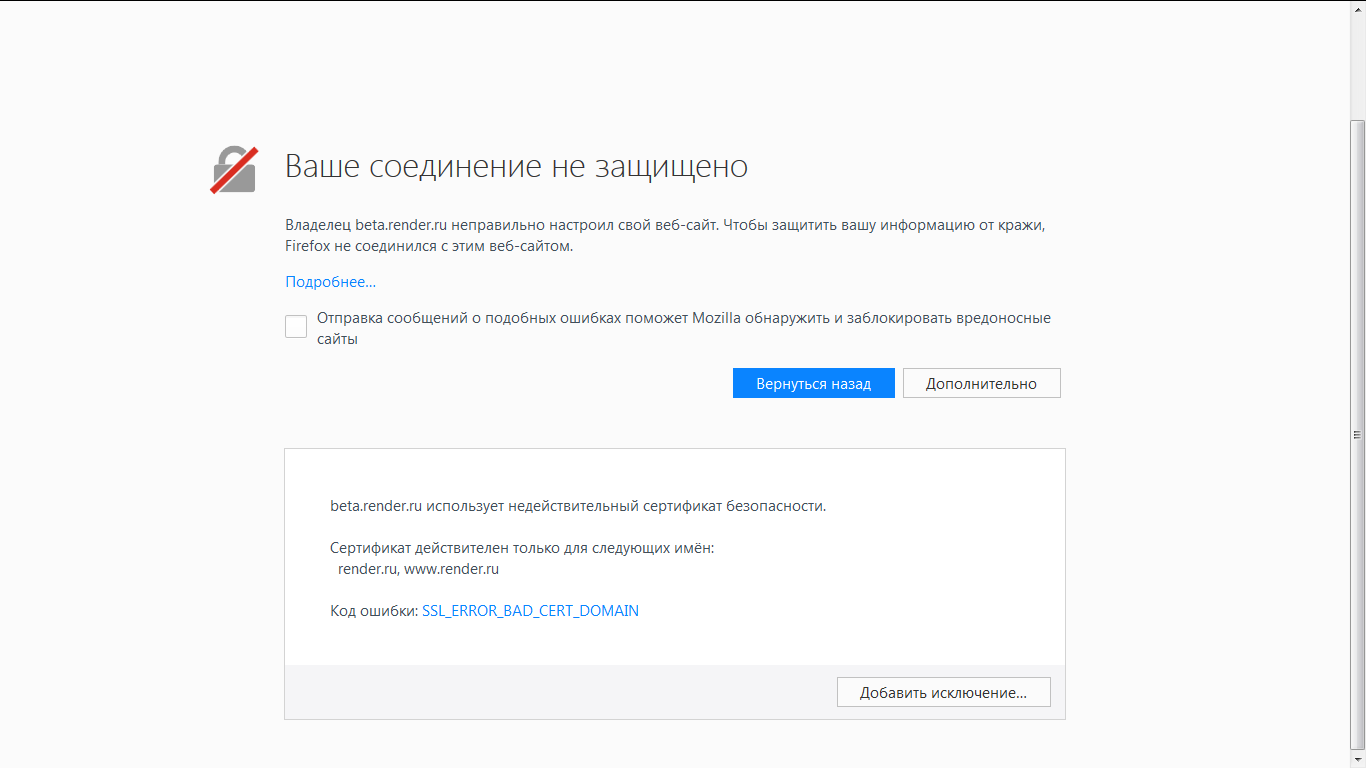Image resolution: width=1366 pixels, height=768 pixels.
Task: Click the grey footer left of "Добавить исключение…"
Action: point(560,692)
